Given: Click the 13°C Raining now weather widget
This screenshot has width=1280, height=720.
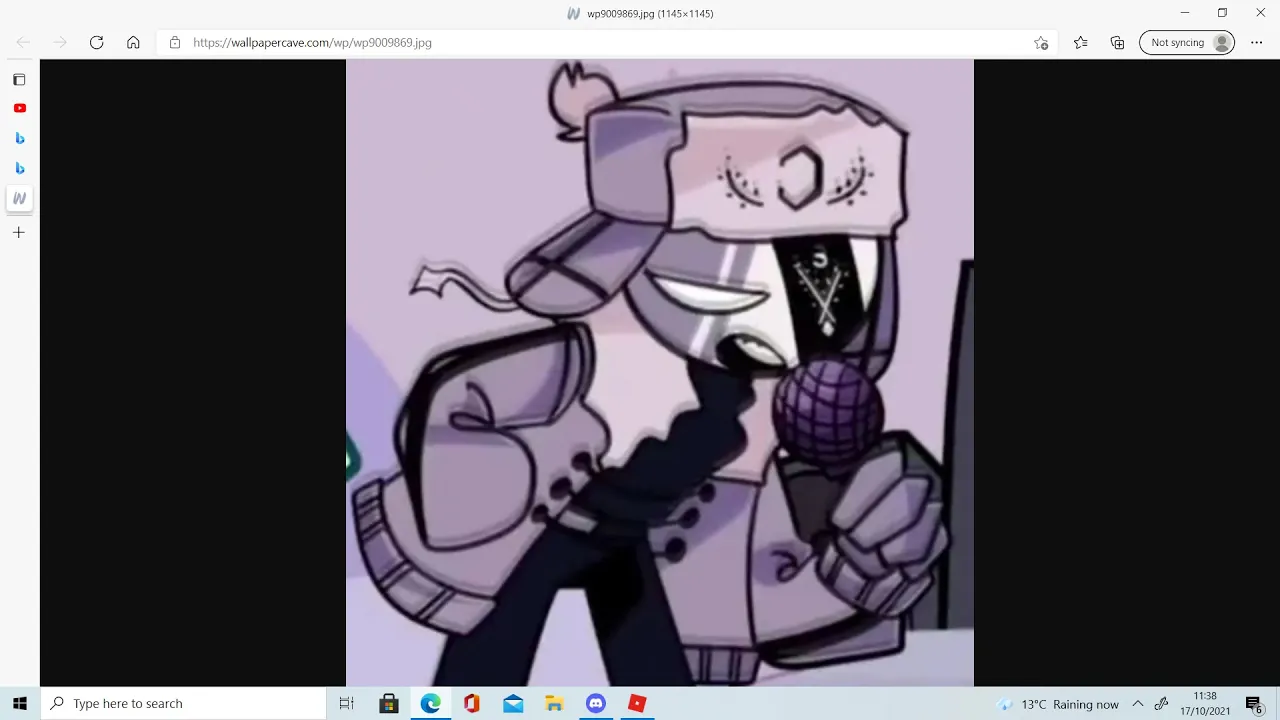Looking at the screenshot, I should [1059, 704].
